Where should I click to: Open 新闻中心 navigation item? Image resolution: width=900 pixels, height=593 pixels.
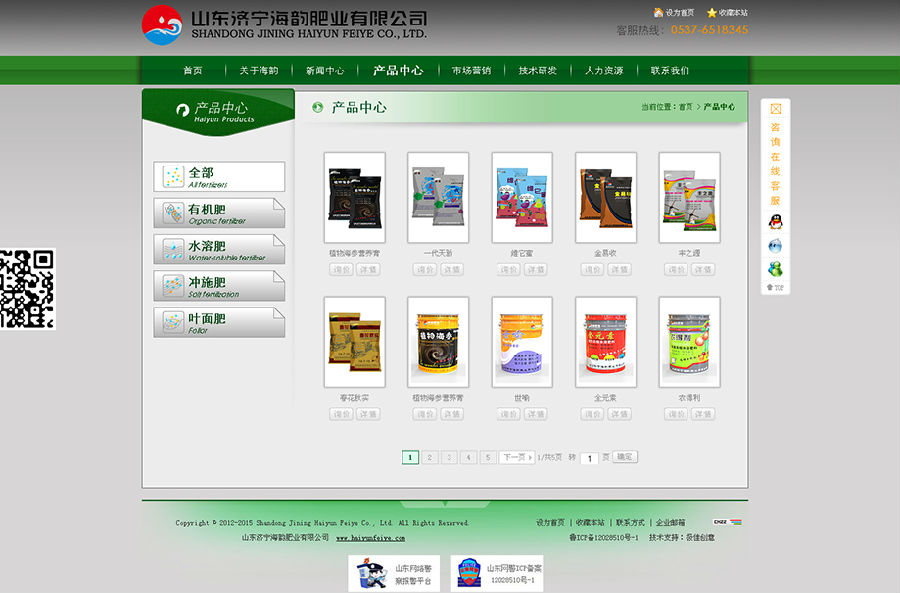(x=325, y=71)
